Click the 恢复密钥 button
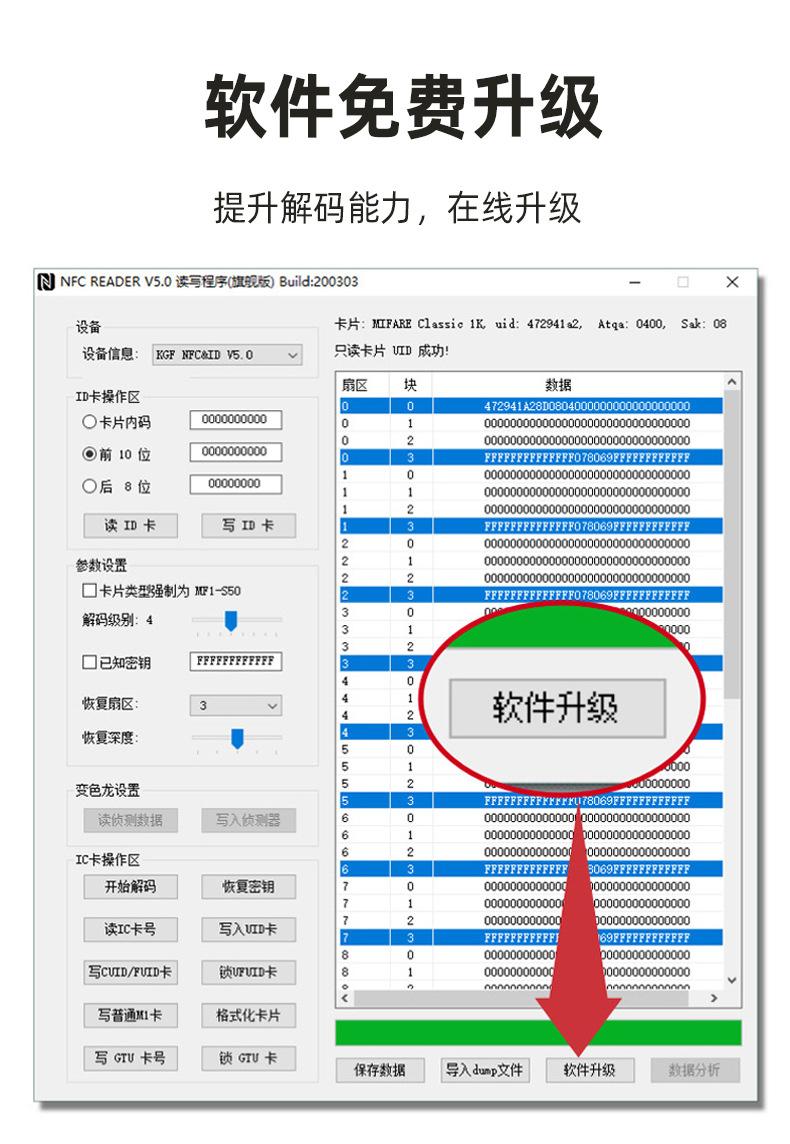 point(249,886)
